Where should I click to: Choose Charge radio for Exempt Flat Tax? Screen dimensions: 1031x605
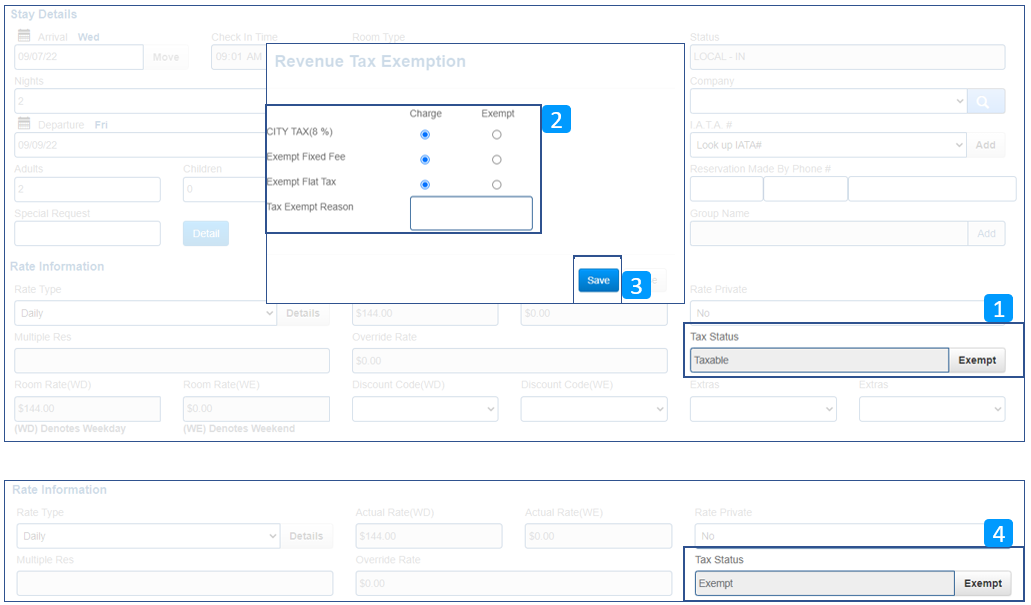425,184
